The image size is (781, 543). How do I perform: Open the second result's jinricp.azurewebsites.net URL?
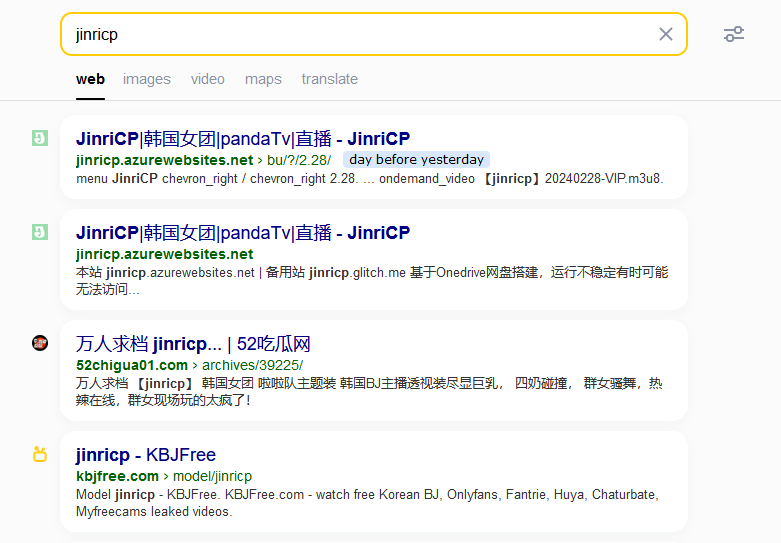[x=164, y=254]
